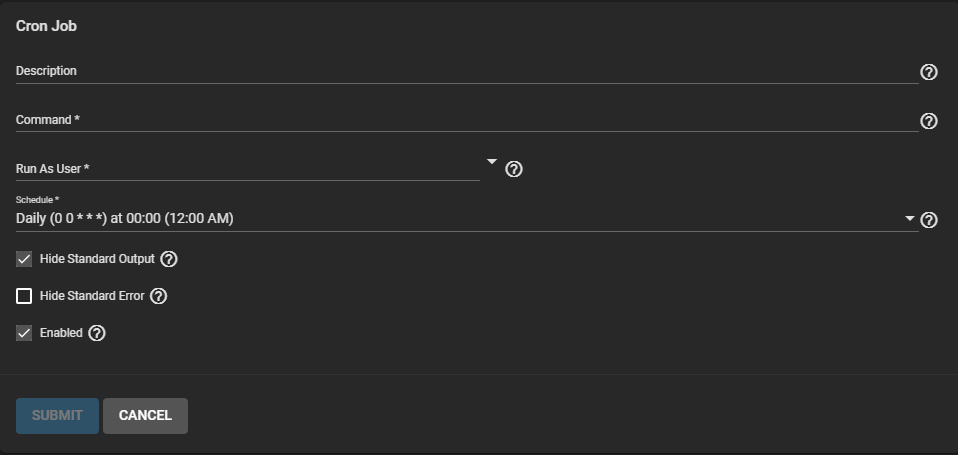Open Schedule dropdown arrow

[x=909, y=218]
